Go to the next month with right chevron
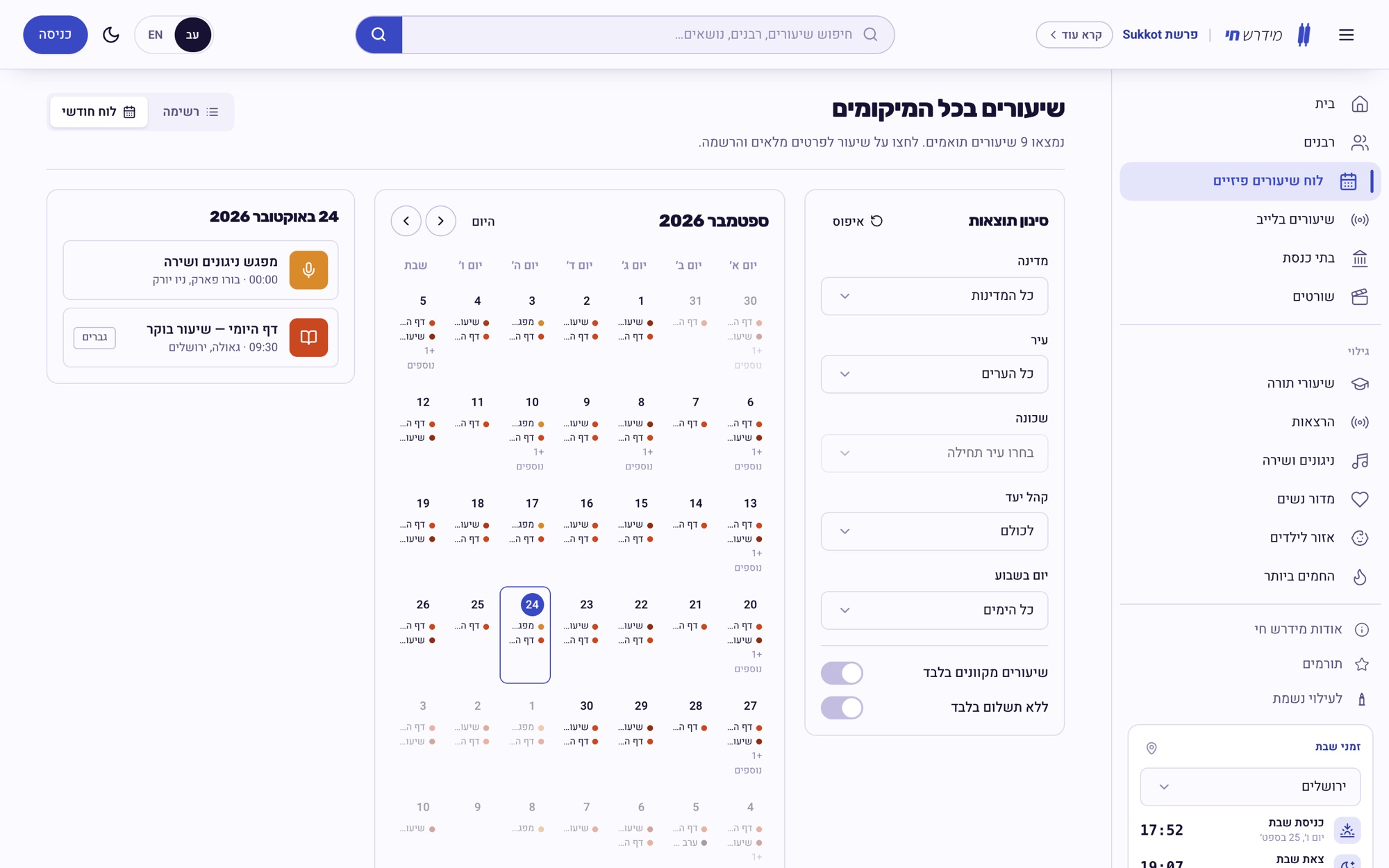 [440, 221]
